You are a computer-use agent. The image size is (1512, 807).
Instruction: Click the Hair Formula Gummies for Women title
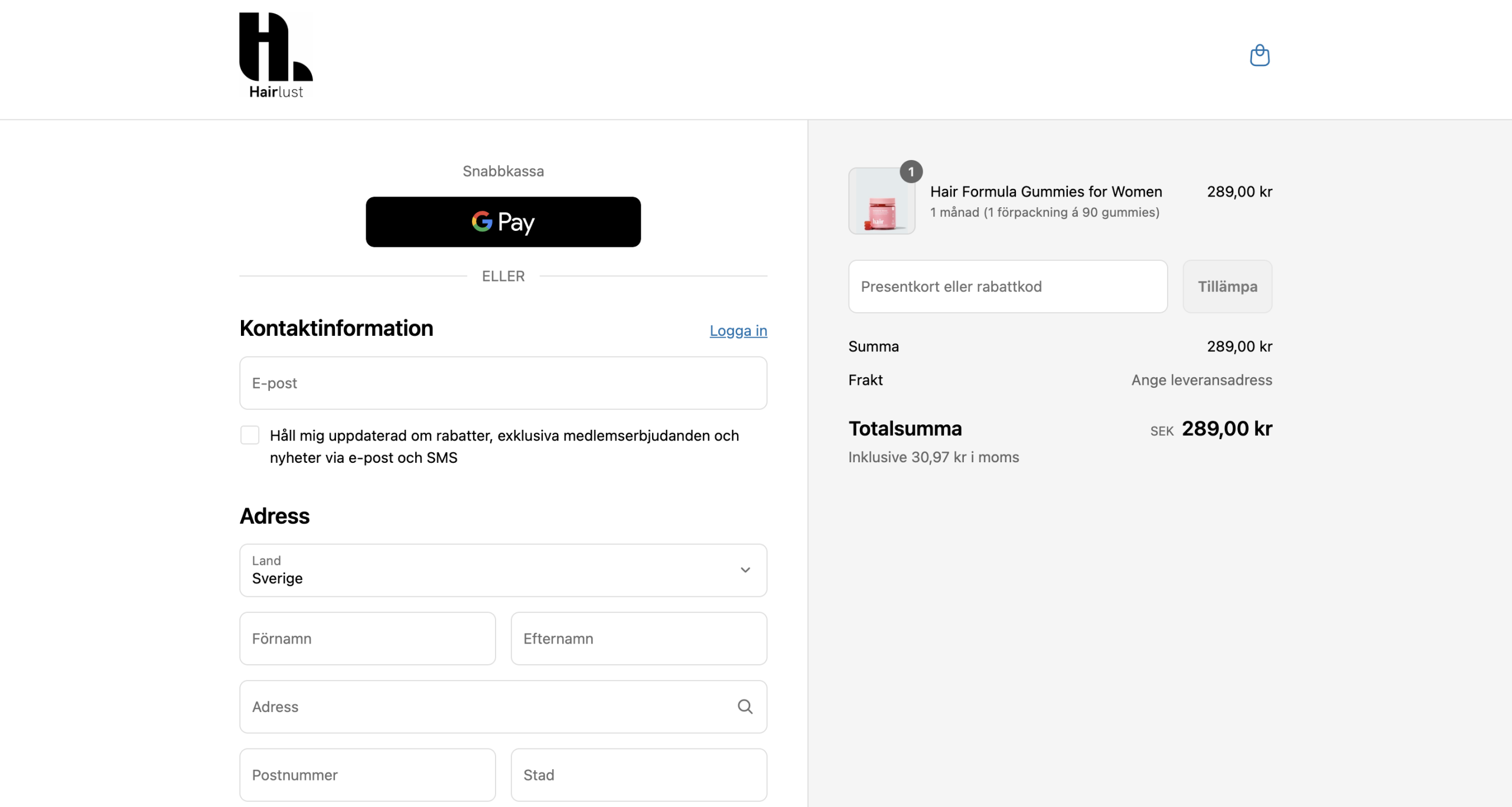click(1046, 192)
